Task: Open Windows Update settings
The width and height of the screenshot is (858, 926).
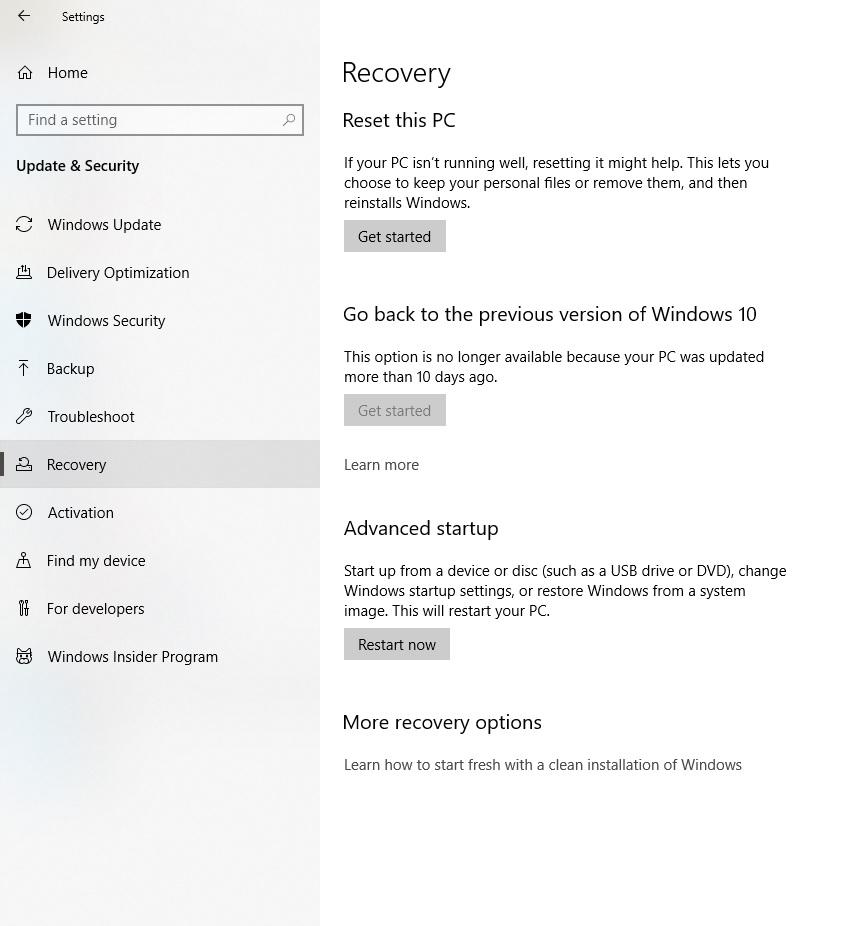Action: (x=105, y=225)
